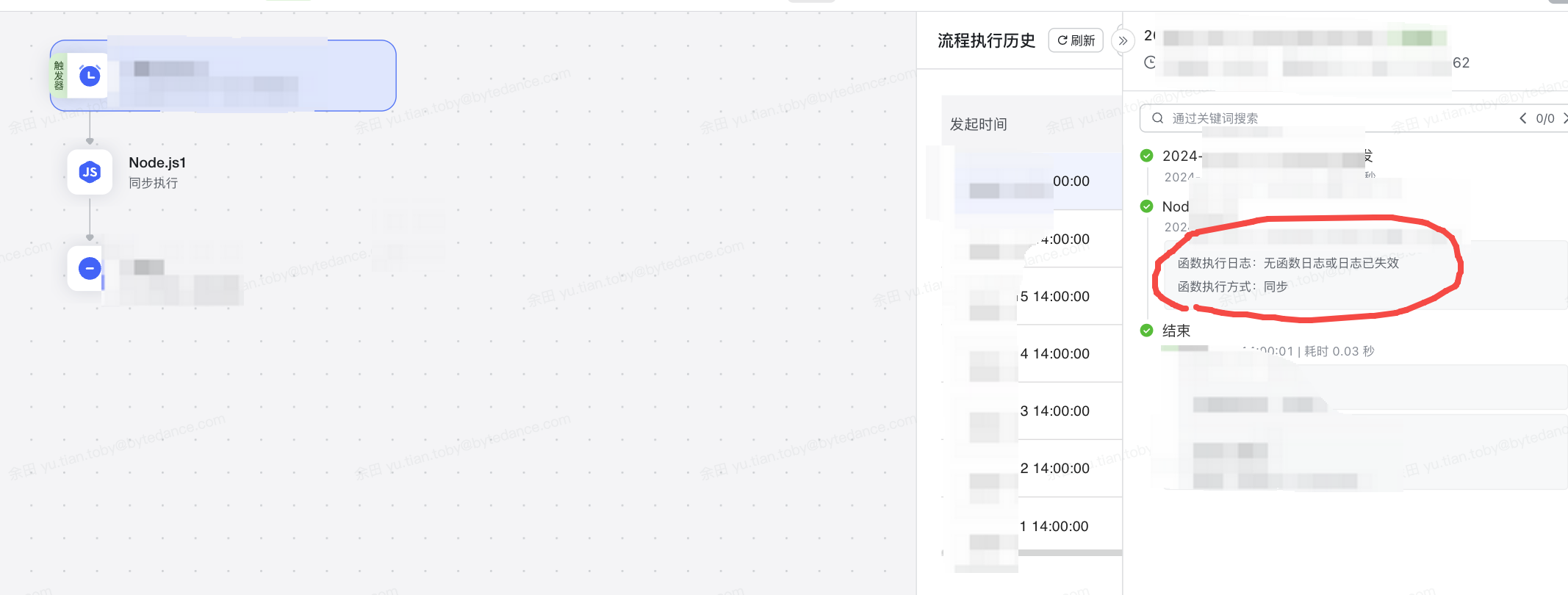Click the Node.js1 node label
This screenshot has width=1568, height=595.
[157, 162]
